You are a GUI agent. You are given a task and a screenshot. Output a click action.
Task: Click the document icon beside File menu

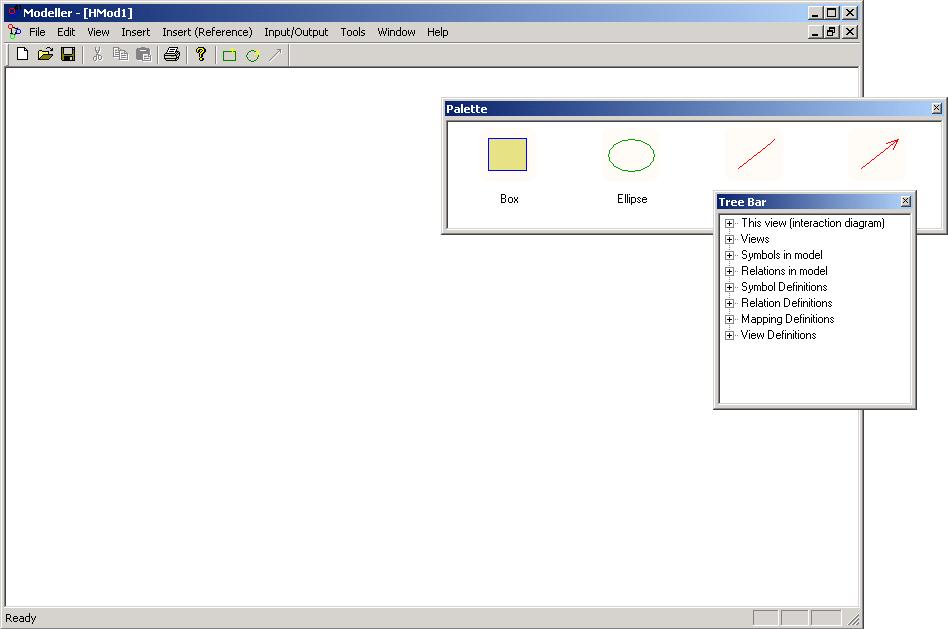pyautogui.click(x=15, y=31)
